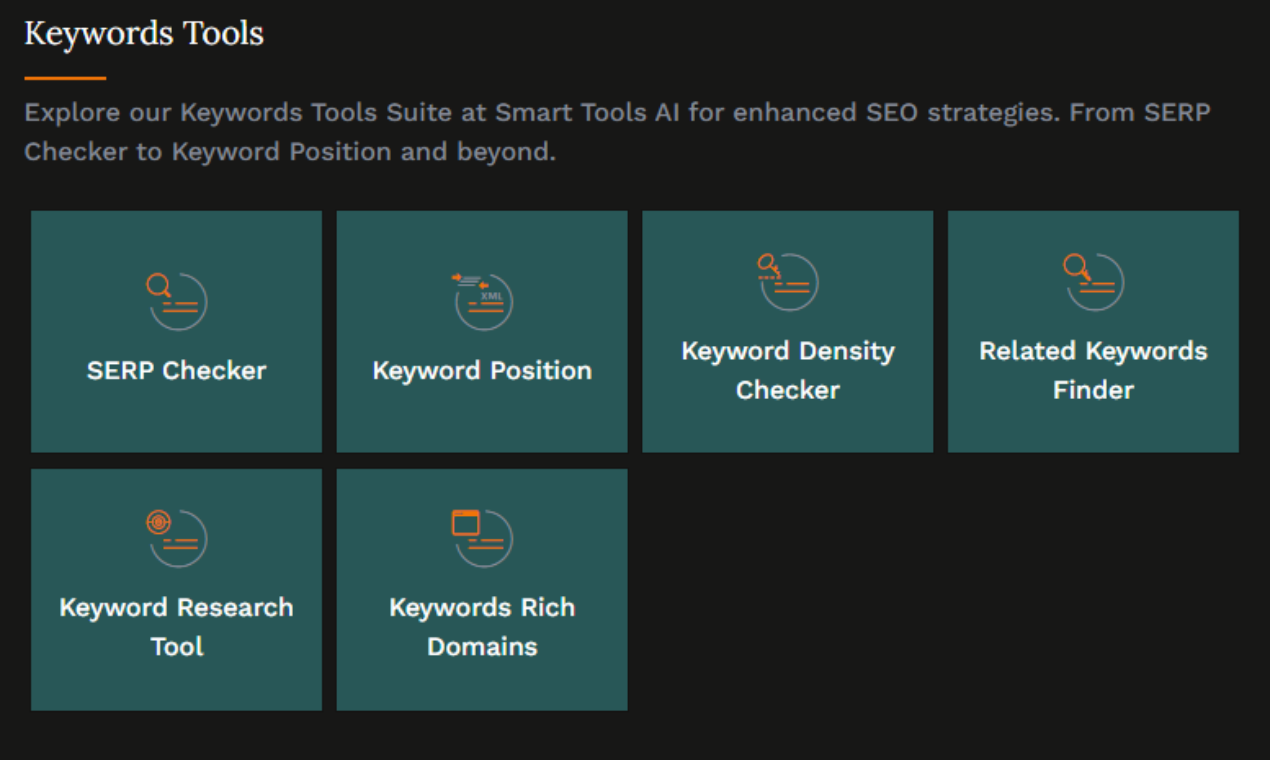Open the SERP Checker tile card
This screenshot has width=1270, height=760.
(176, 420)
